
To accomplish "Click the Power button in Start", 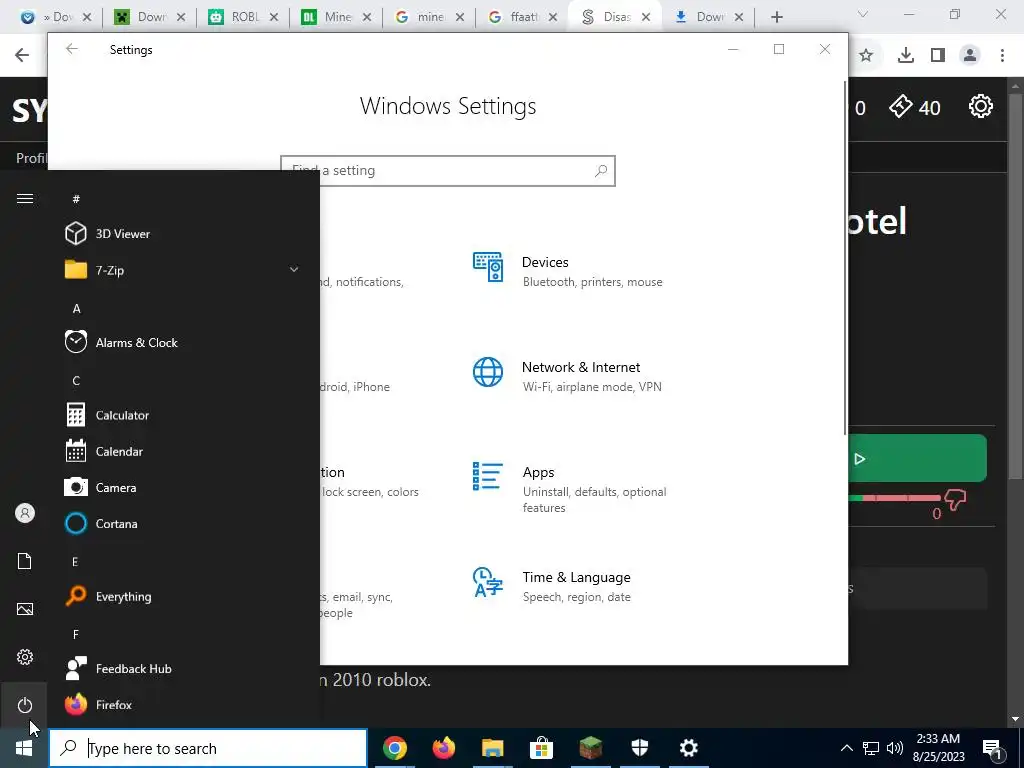I will pos(24,705).
